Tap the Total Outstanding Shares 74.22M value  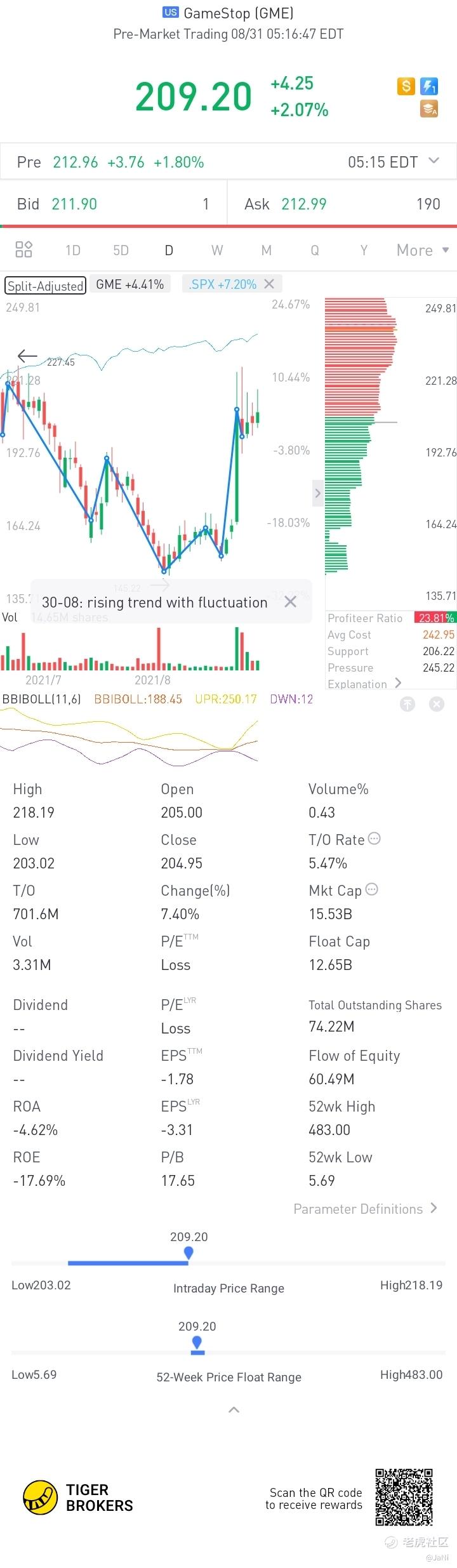tap(331, 1026)
